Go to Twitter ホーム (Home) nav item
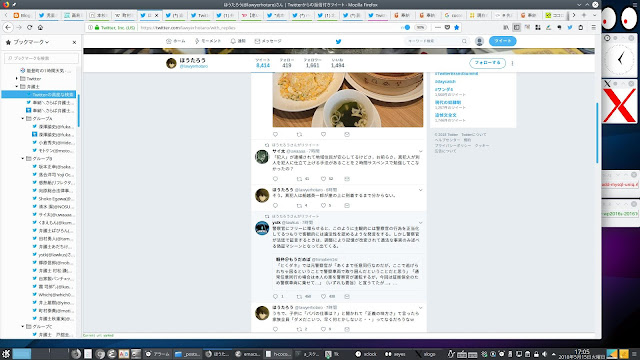The height and width of the screenshot is (360, 640). pos(176,41)
